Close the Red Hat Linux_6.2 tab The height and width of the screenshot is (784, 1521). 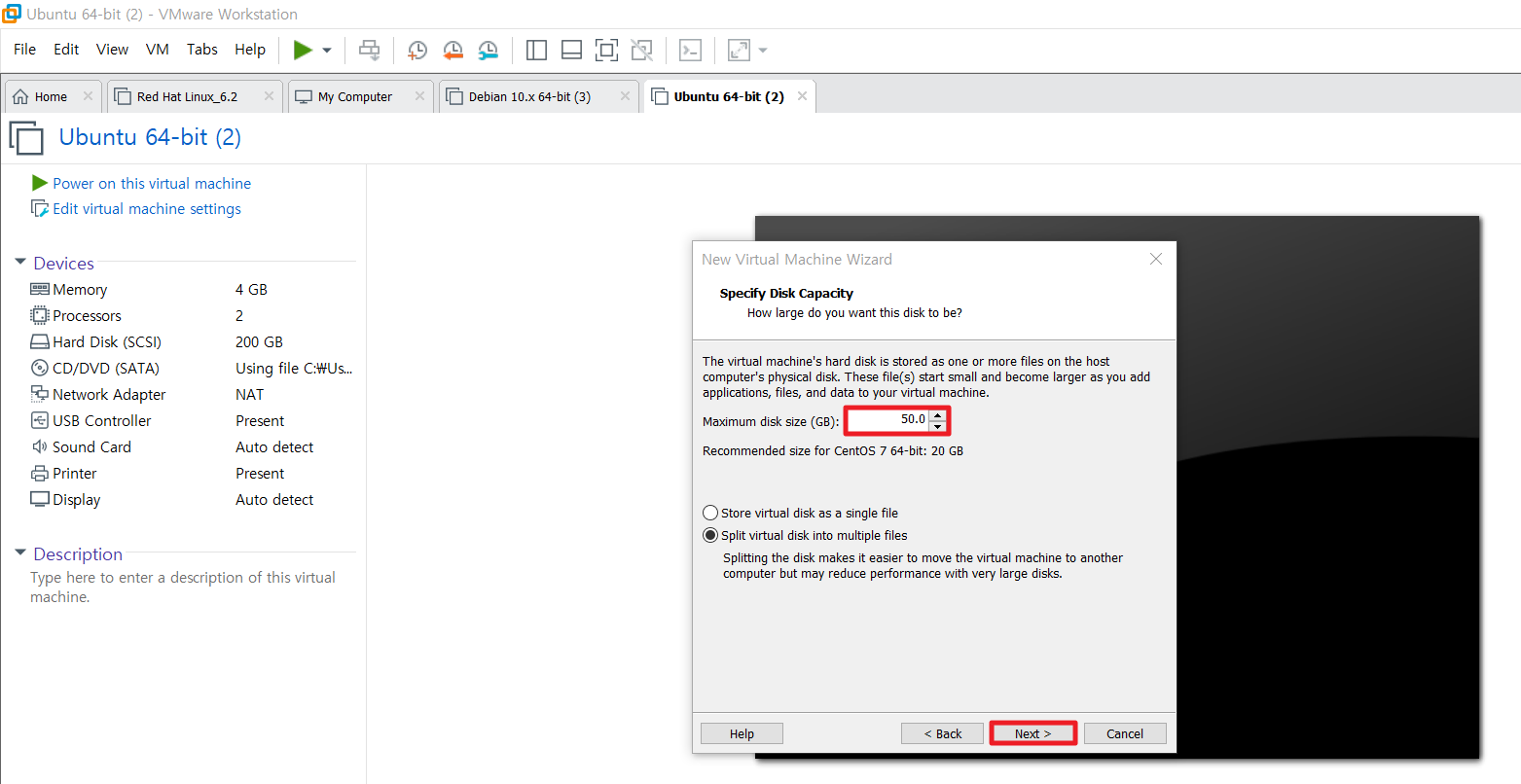[x=269, y=96]
